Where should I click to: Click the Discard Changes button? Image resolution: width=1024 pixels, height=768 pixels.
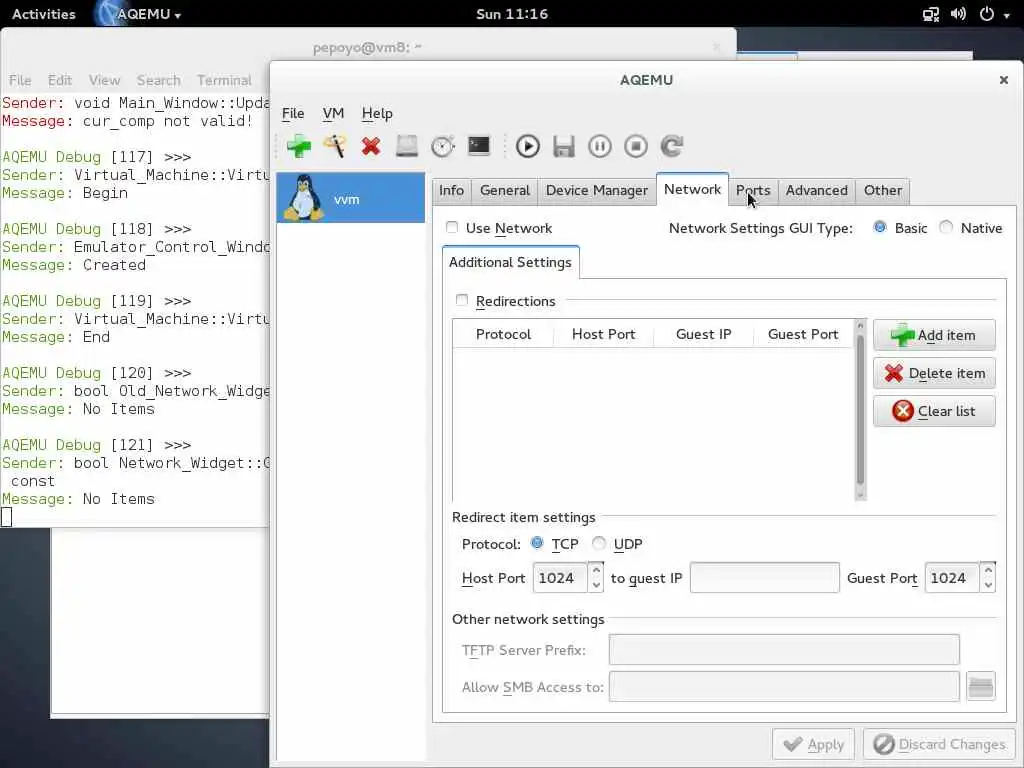939,744
